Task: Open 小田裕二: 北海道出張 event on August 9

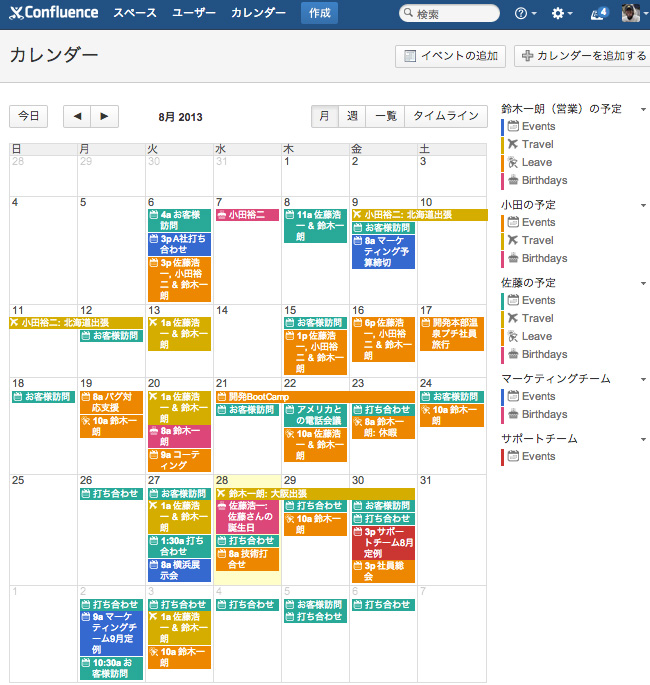Action: (420, 214)
